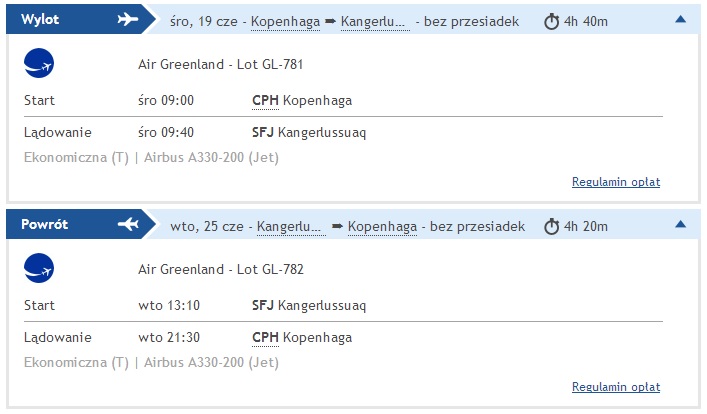Click the stopwatch icon beside 4h 40m
707x414 pixels.
(x=551, y=21)
